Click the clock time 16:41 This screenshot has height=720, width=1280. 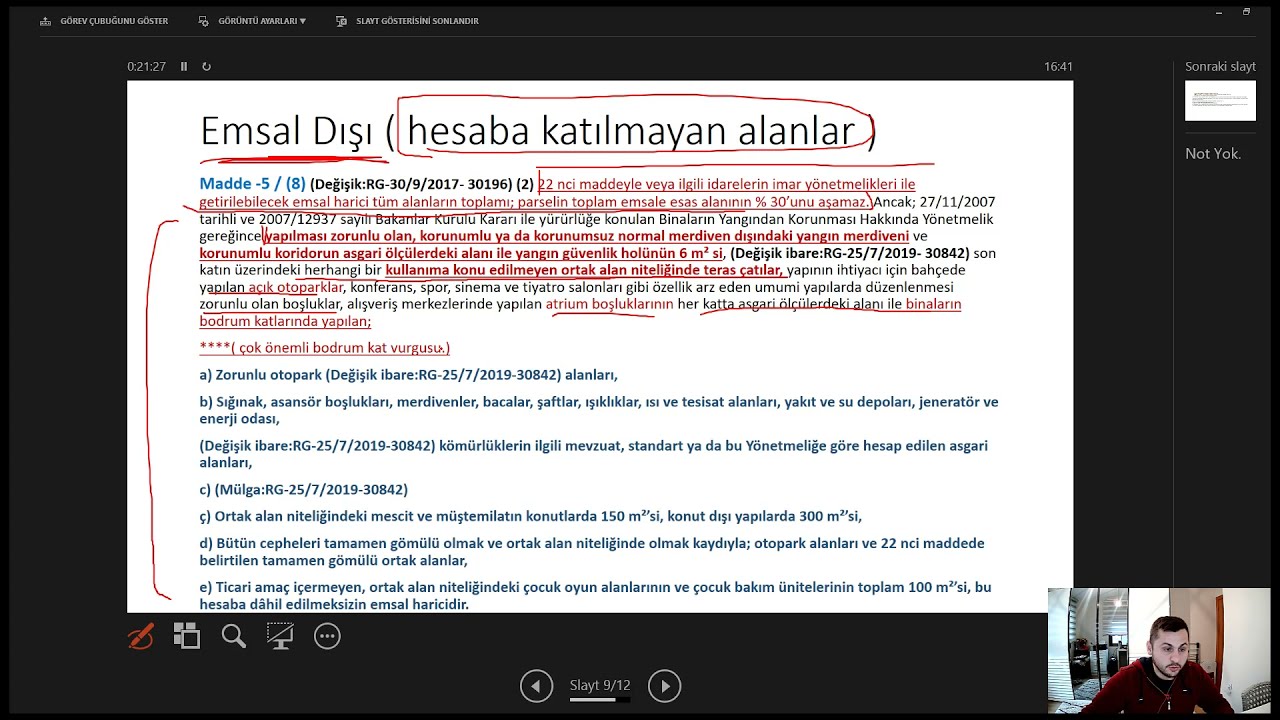coord(1058,67)
